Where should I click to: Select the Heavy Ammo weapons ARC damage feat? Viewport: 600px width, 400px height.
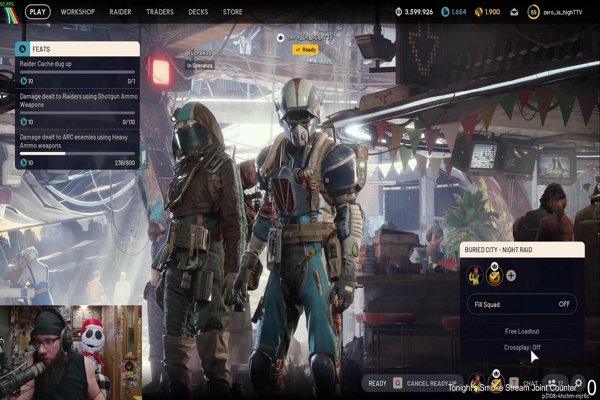pyautogui.click(x=77, y=150)
